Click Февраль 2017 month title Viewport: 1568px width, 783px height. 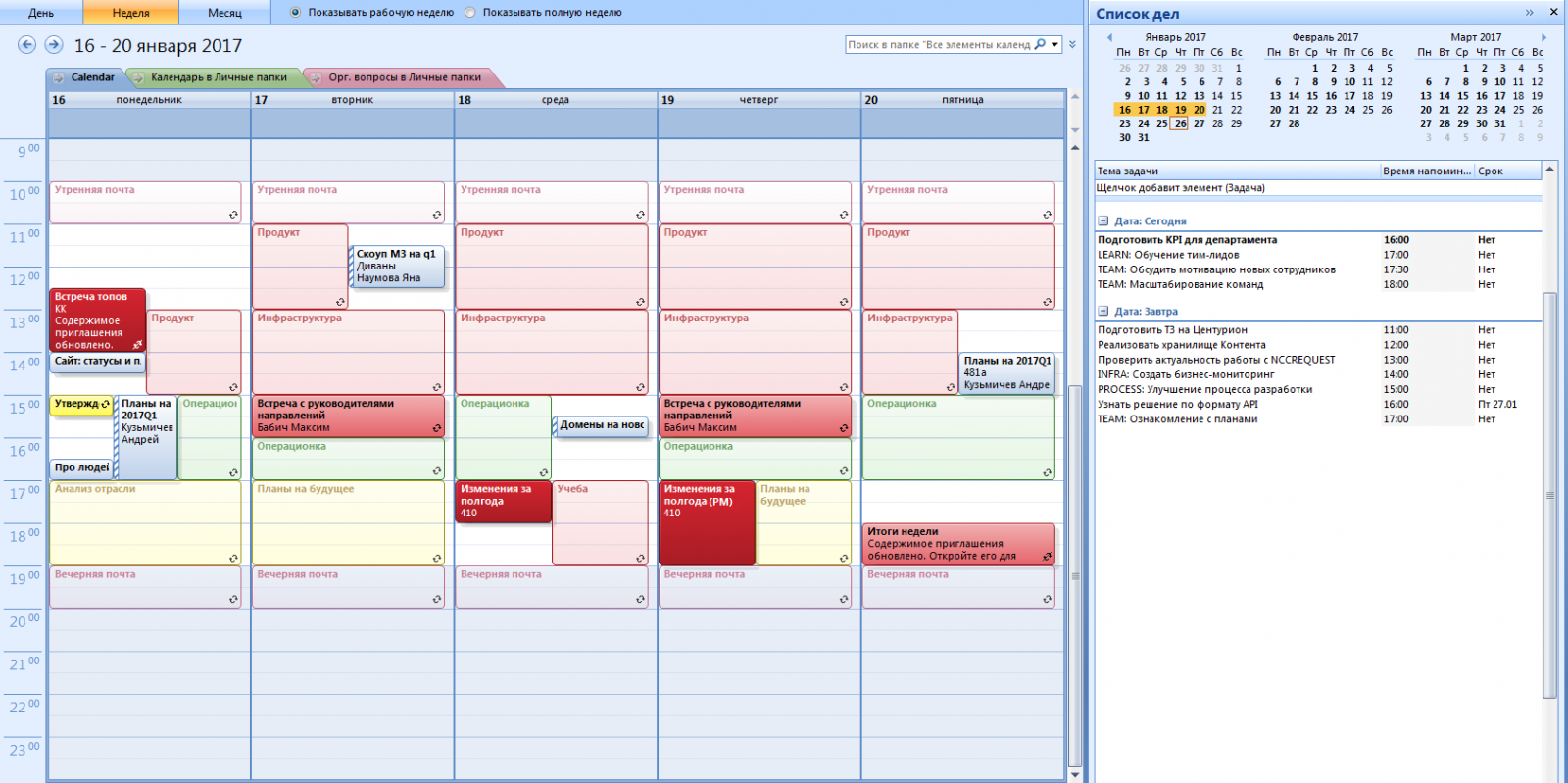pos(1325,38)
